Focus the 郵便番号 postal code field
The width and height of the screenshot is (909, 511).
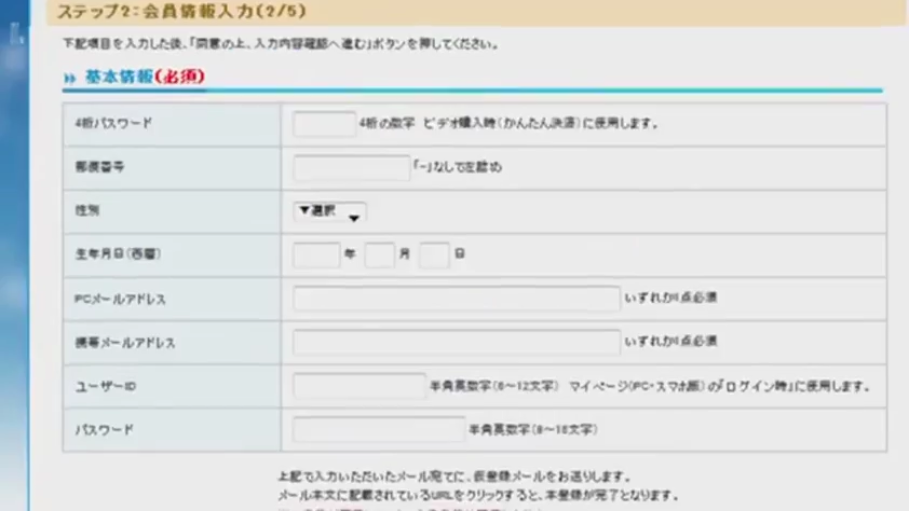point(351,168)
